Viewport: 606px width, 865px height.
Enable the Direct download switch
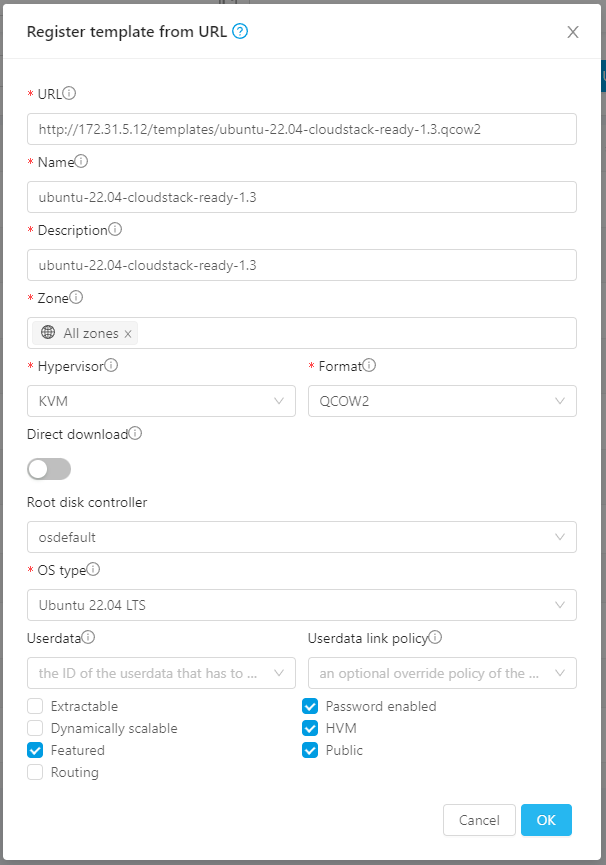coord(49,469)
